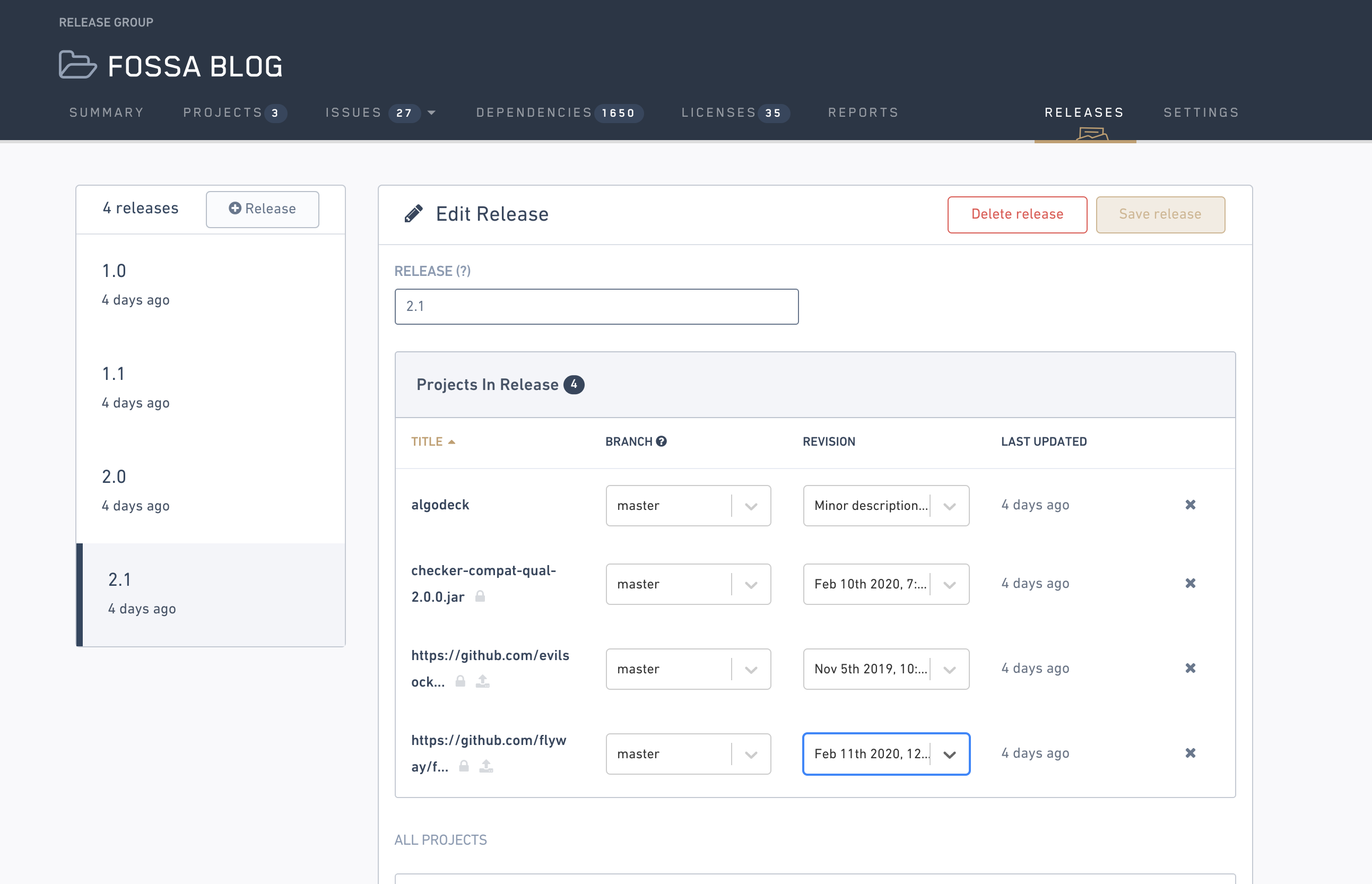
Task: Remove the flyway project from release
Action: tap(1190, 752)
